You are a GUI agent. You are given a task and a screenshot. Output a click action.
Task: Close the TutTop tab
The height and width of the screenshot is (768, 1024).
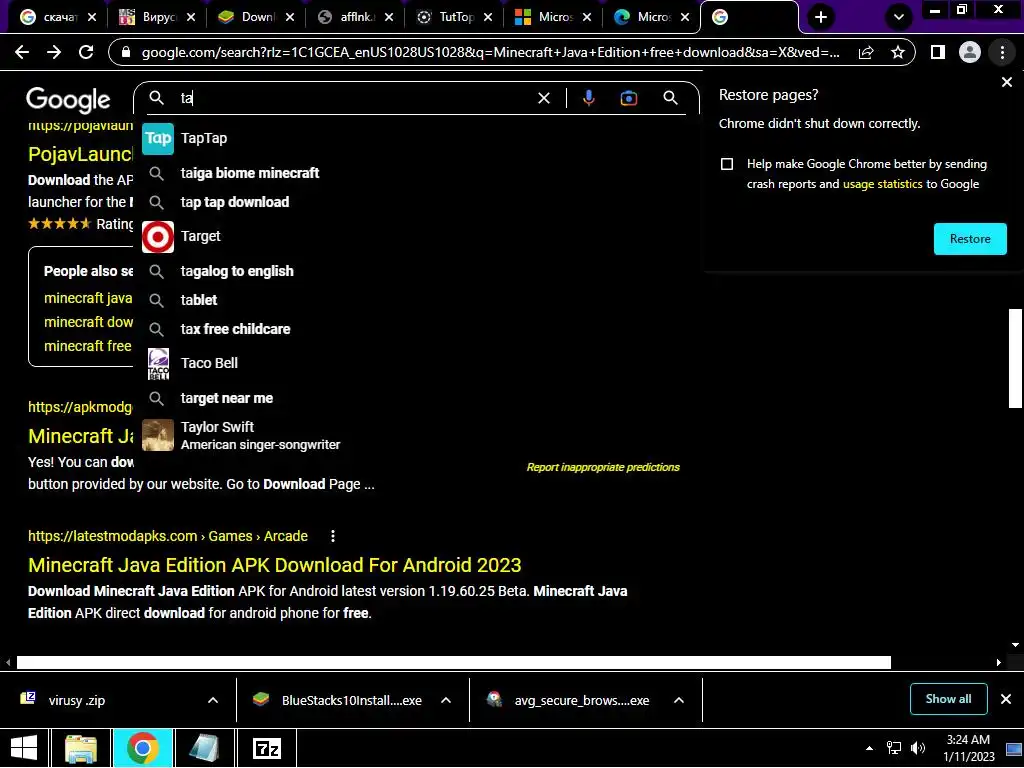point(488,18)
